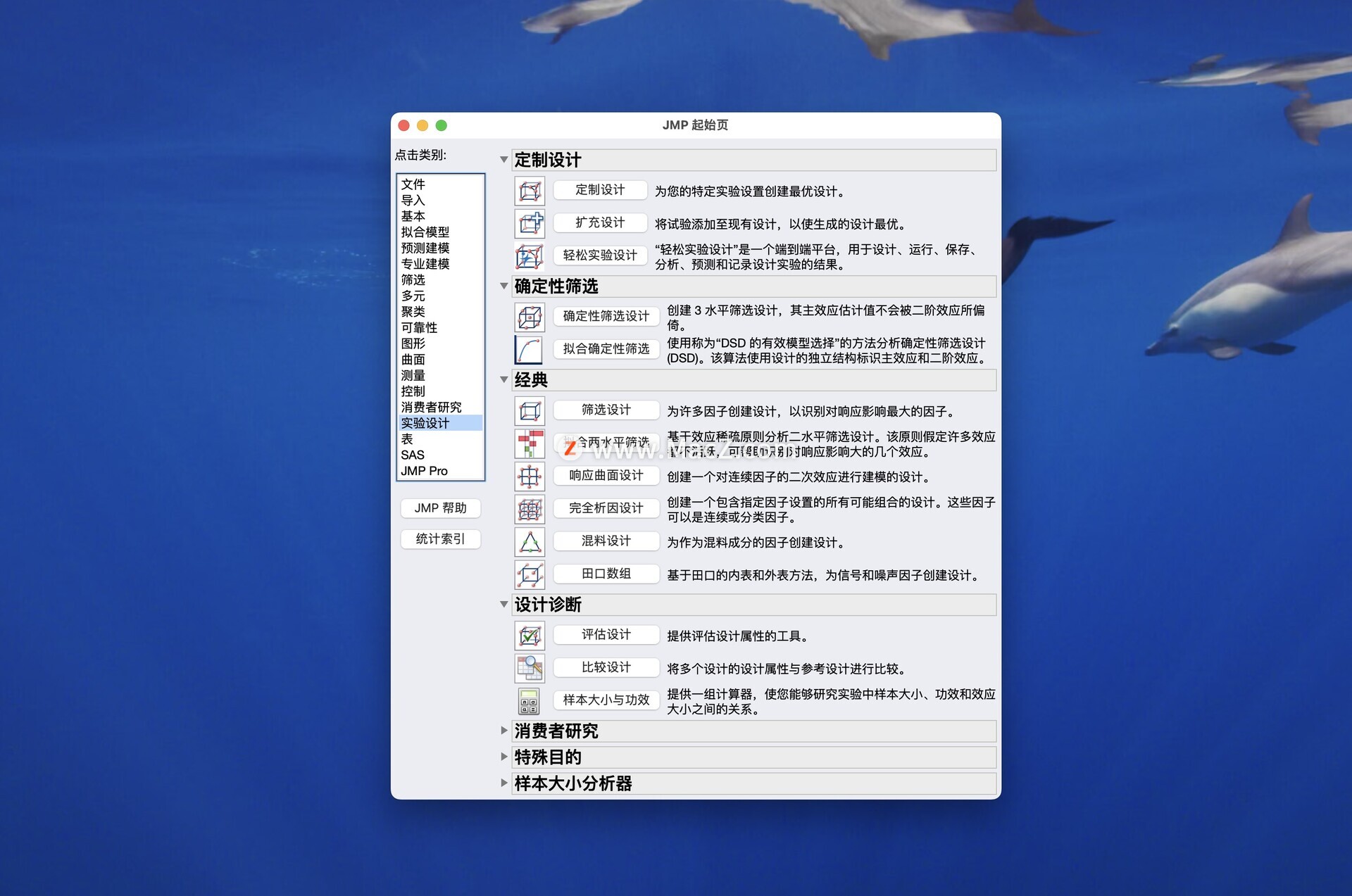Select SAS in the category list
The image size is (1352, 896).
441,455
